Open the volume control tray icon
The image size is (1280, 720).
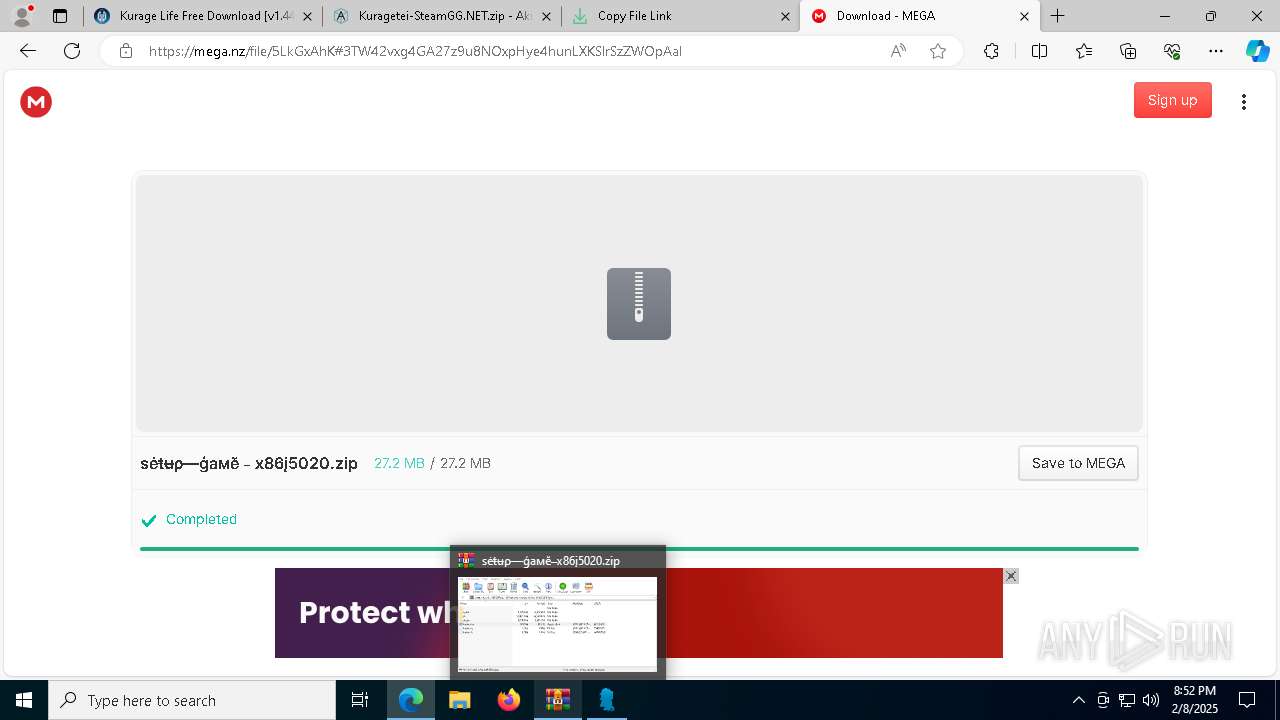(1151, 700)
